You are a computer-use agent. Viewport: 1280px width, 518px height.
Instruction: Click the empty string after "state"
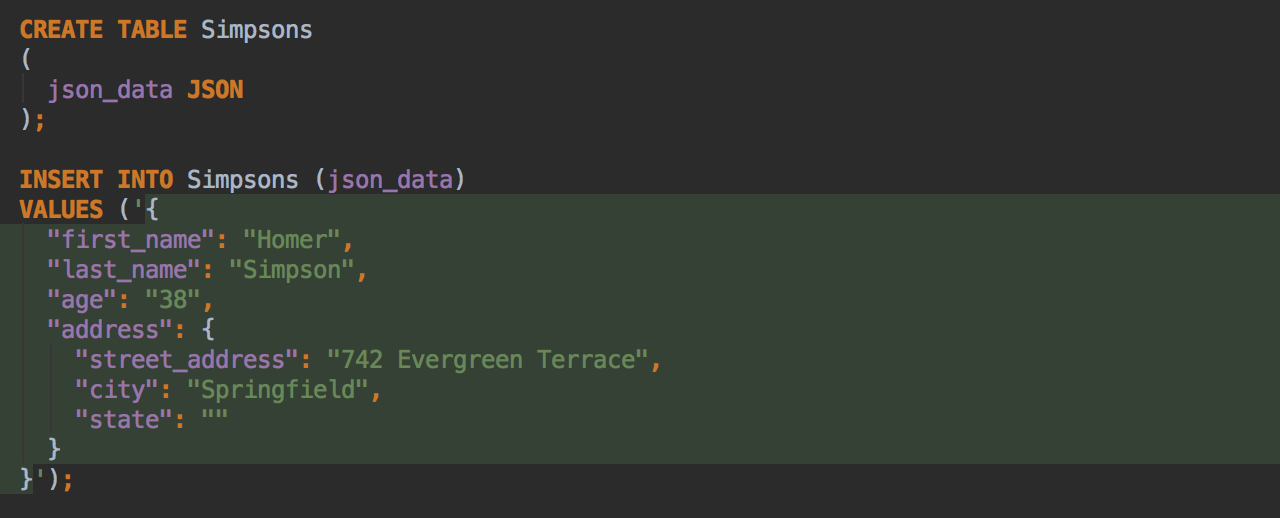(215, 419)
